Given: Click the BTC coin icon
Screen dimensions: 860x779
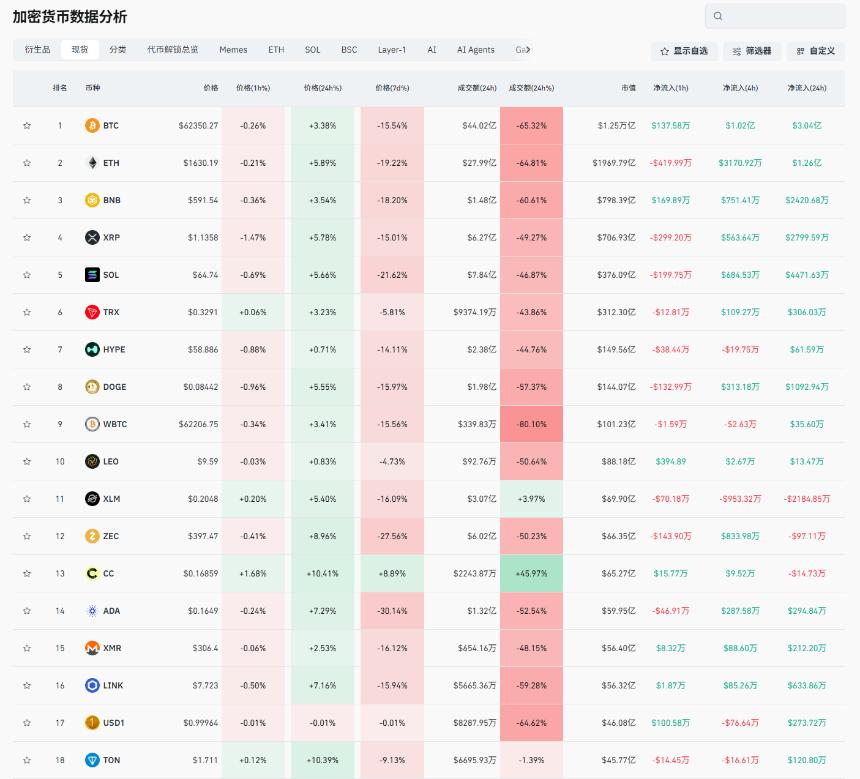Looking at the screenshot, I should click(x=92, y=126).
